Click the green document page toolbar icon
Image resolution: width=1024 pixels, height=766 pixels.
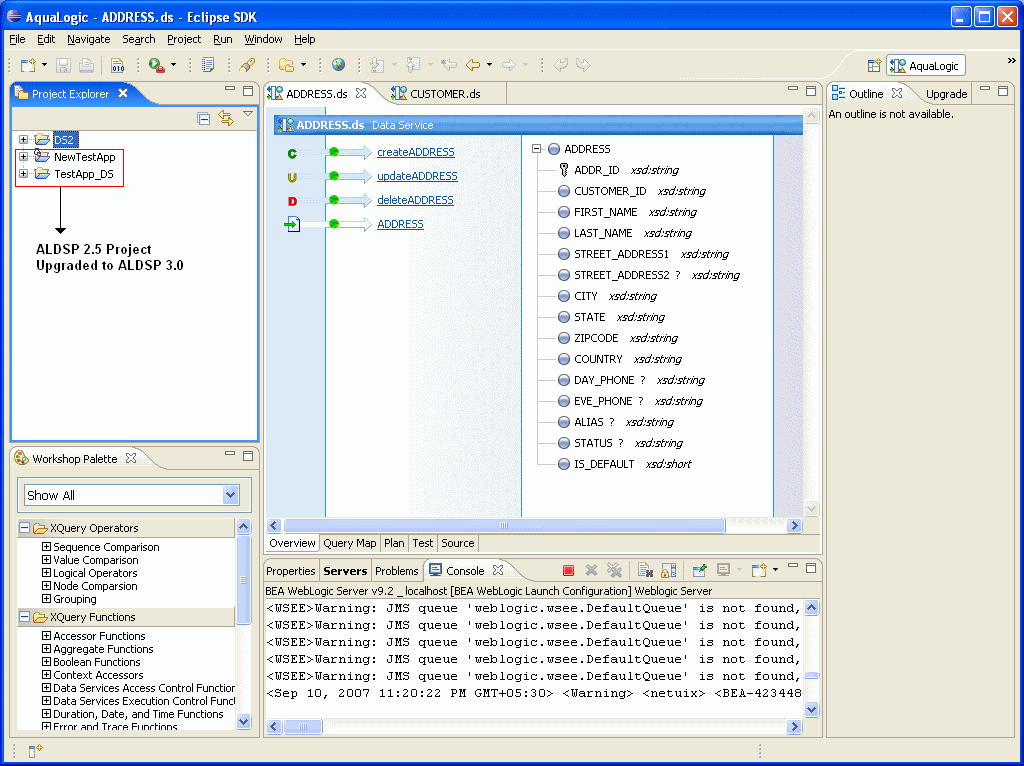pyautogui.click(x=208, y=65)
